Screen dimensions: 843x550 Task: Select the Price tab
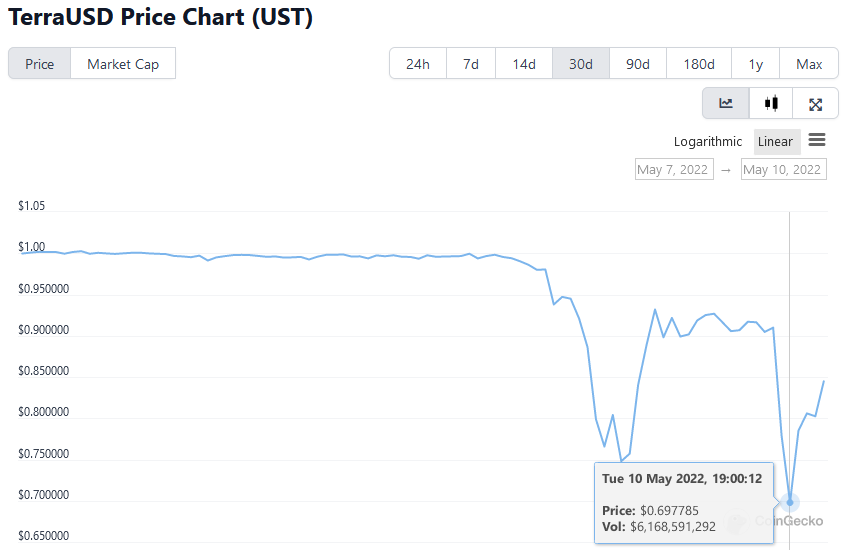(x=40, y=64)
